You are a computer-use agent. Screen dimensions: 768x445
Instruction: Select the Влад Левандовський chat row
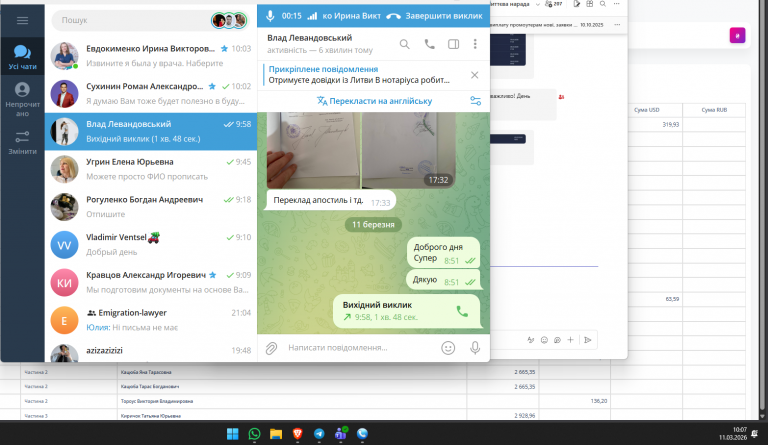click(151, 131)
